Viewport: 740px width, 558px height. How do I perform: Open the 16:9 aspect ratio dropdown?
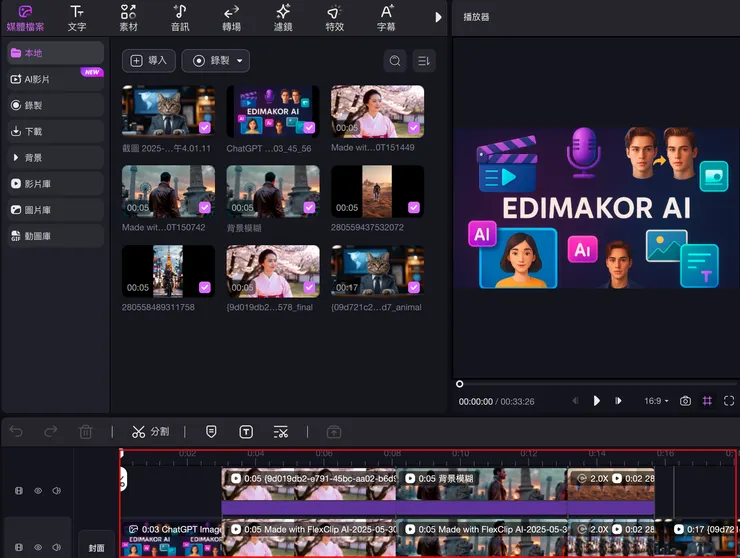(655, 401)
